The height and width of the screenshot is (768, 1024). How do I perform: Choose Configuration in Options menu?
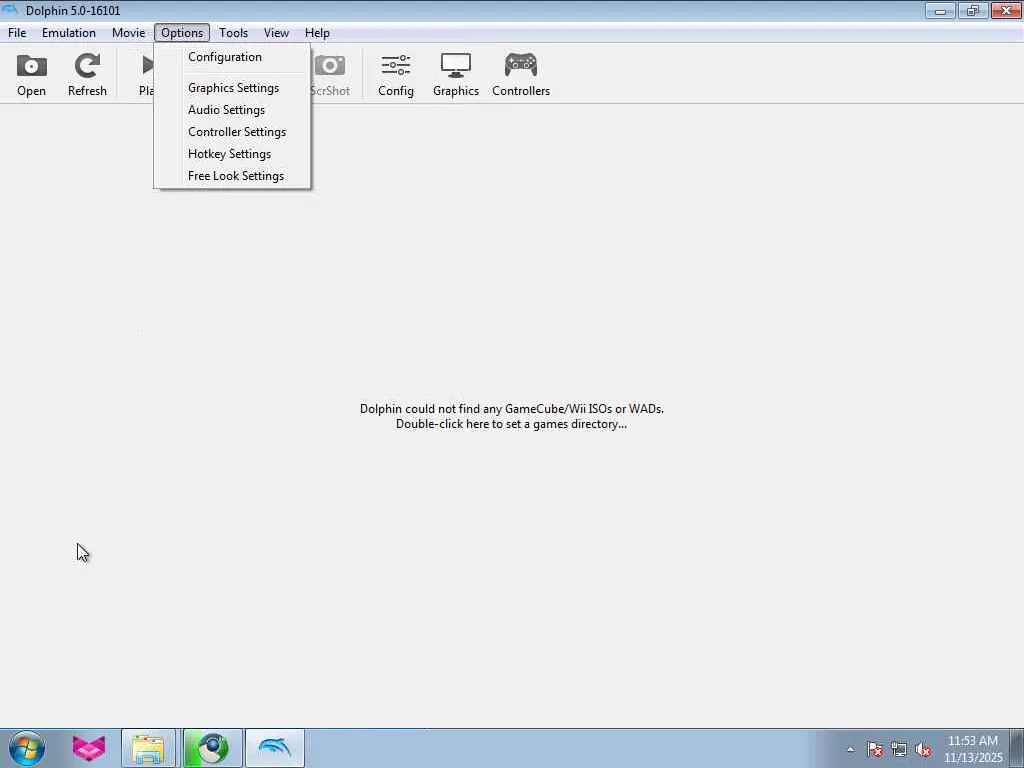232,57
